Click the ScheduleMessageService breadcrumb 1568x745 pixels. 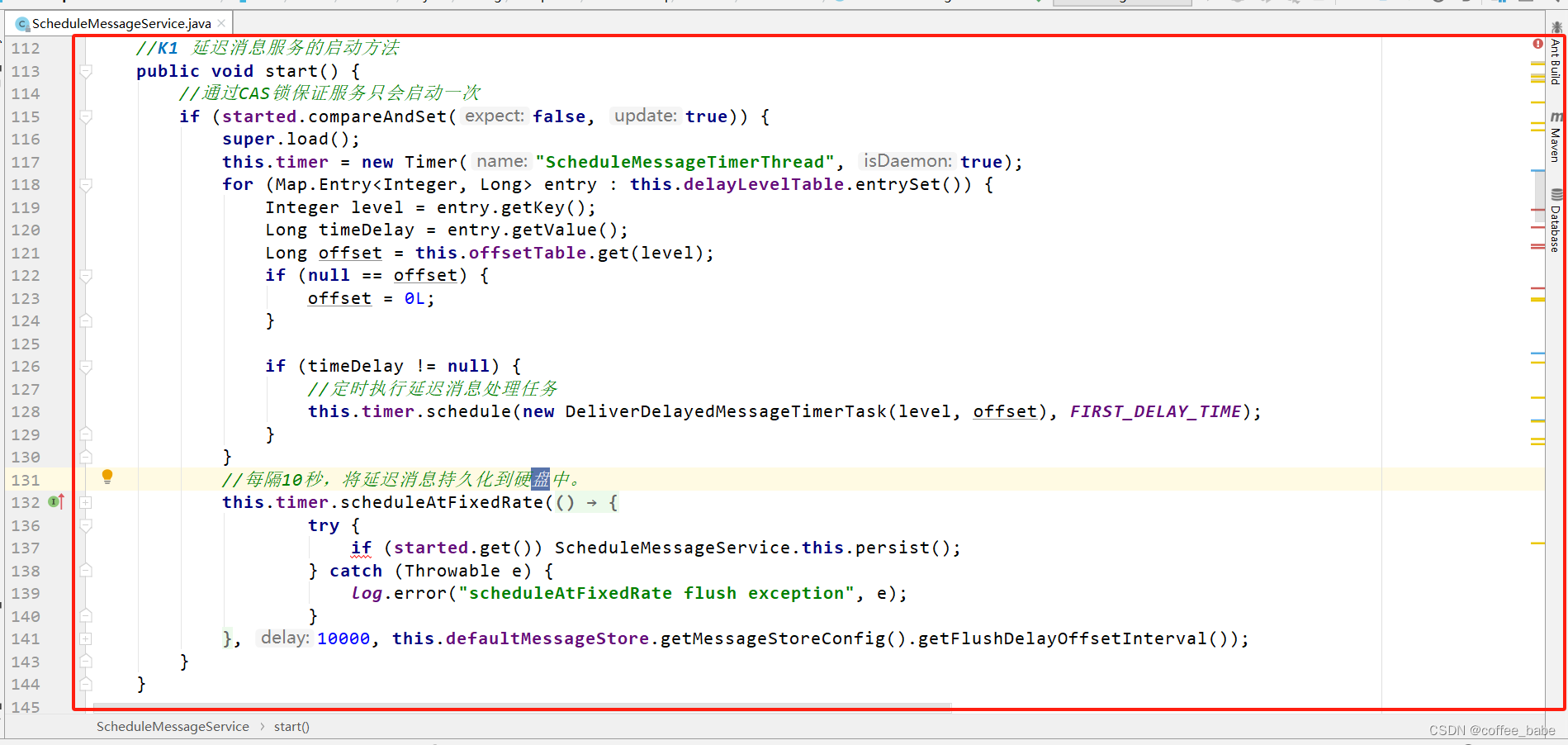click(173, 727)
